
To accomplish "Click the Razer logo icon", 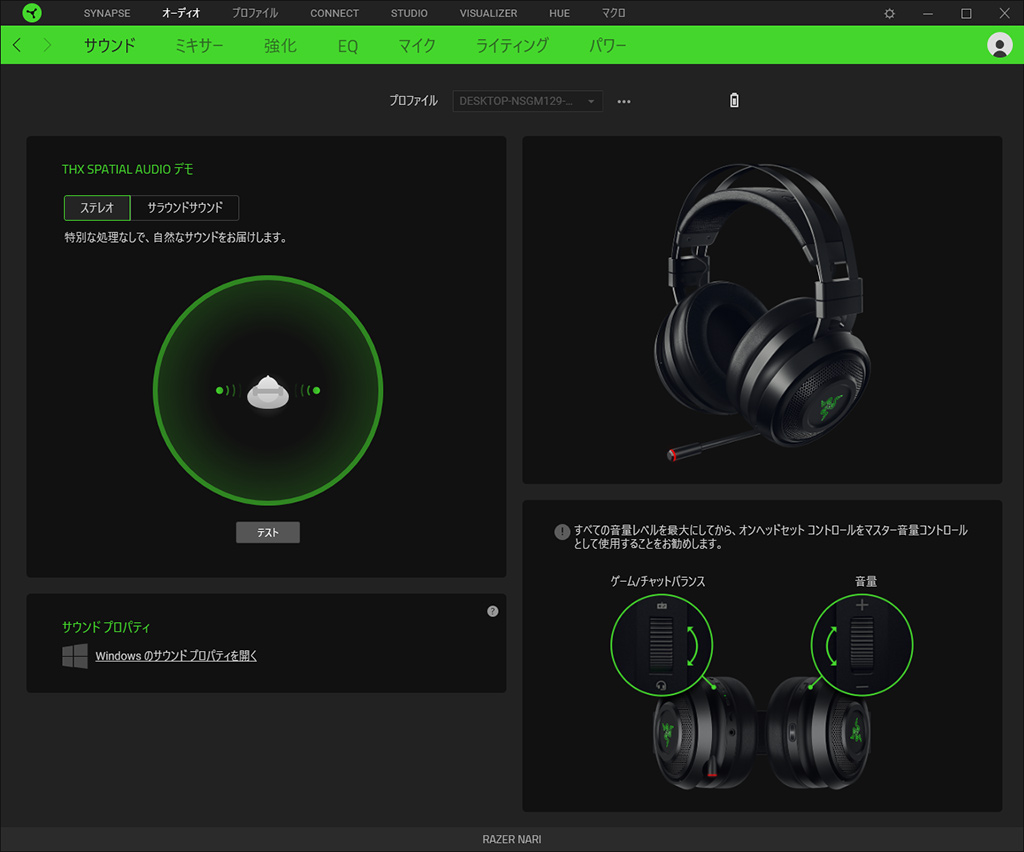I will (31, 12).
